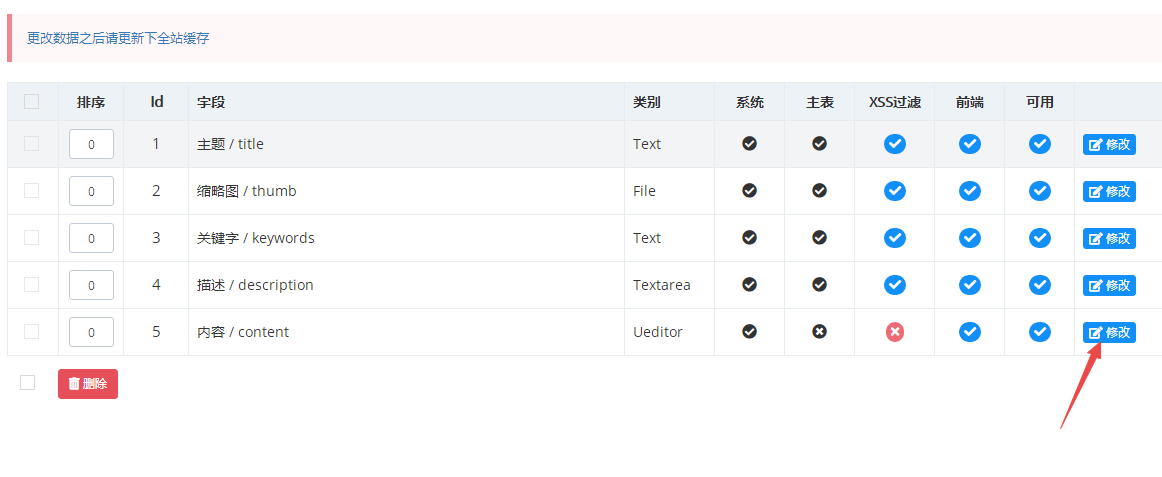Toggle frontend check icon for title row
Image resolution: width=1162 pixels, height=477 pixels.
click(x=969, y=144)
